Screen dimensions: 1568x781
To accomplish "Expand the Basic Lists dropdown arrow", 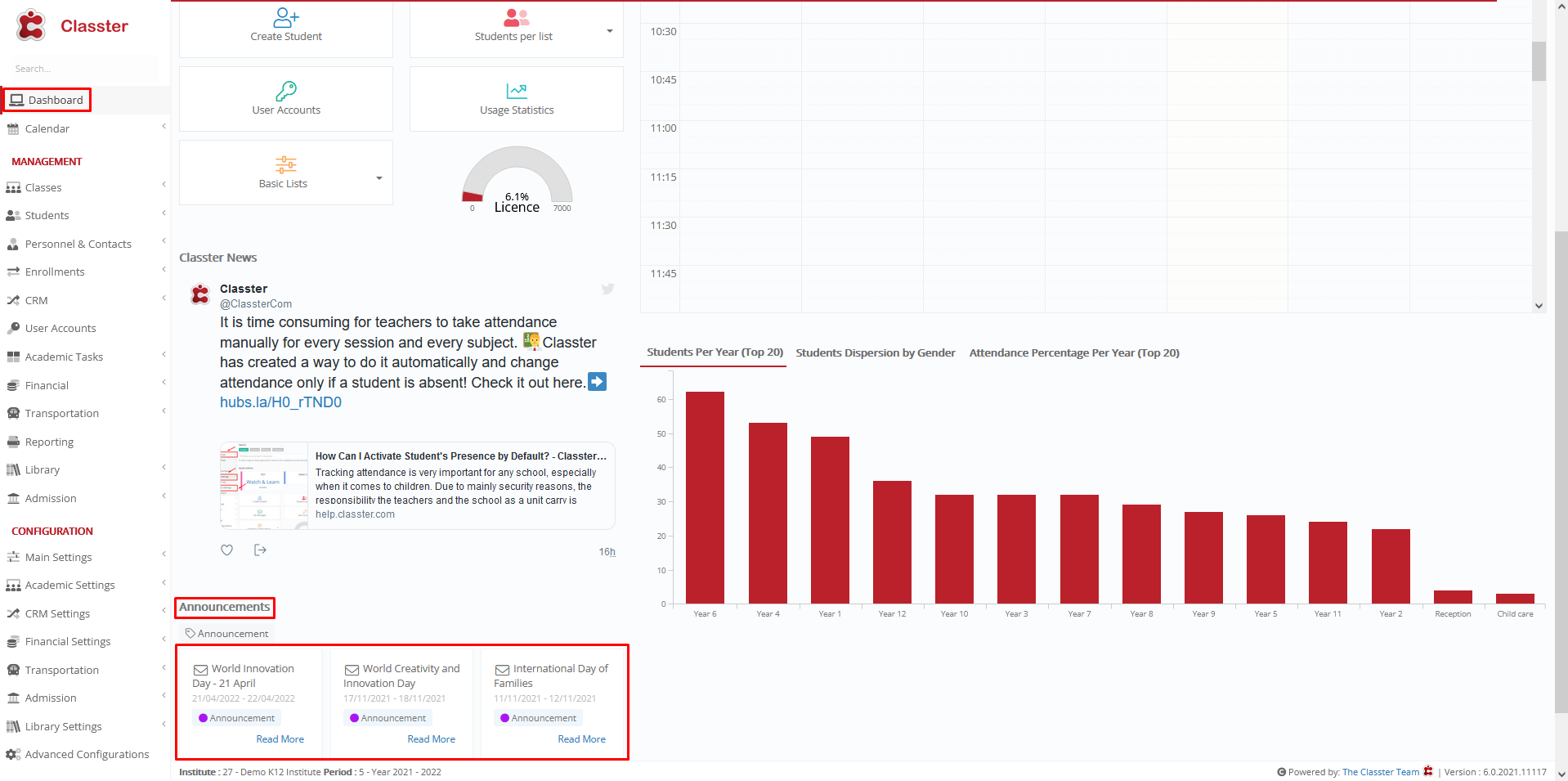I will 379,178.
